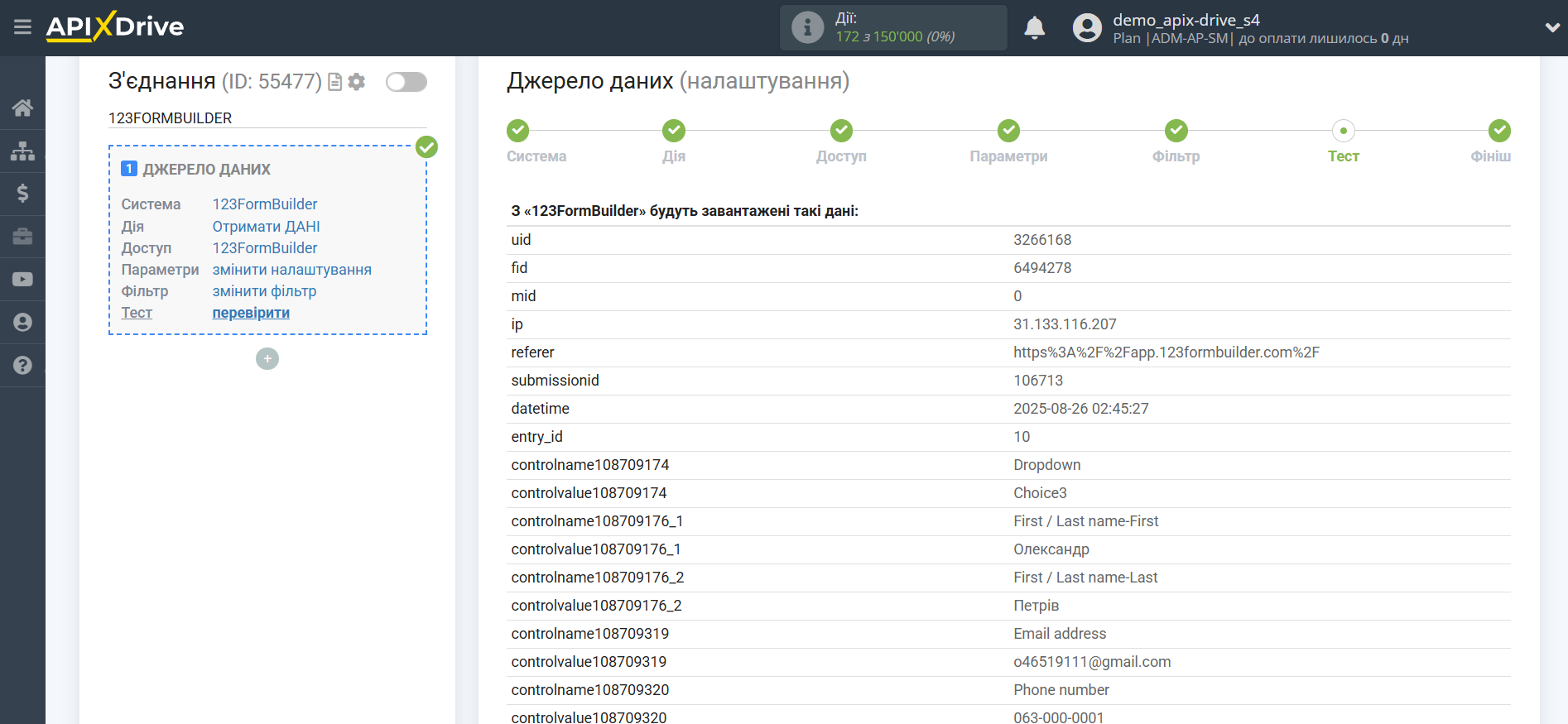
Task: Expand the account dropdown chevron
Action: [x=1552, y=27]
